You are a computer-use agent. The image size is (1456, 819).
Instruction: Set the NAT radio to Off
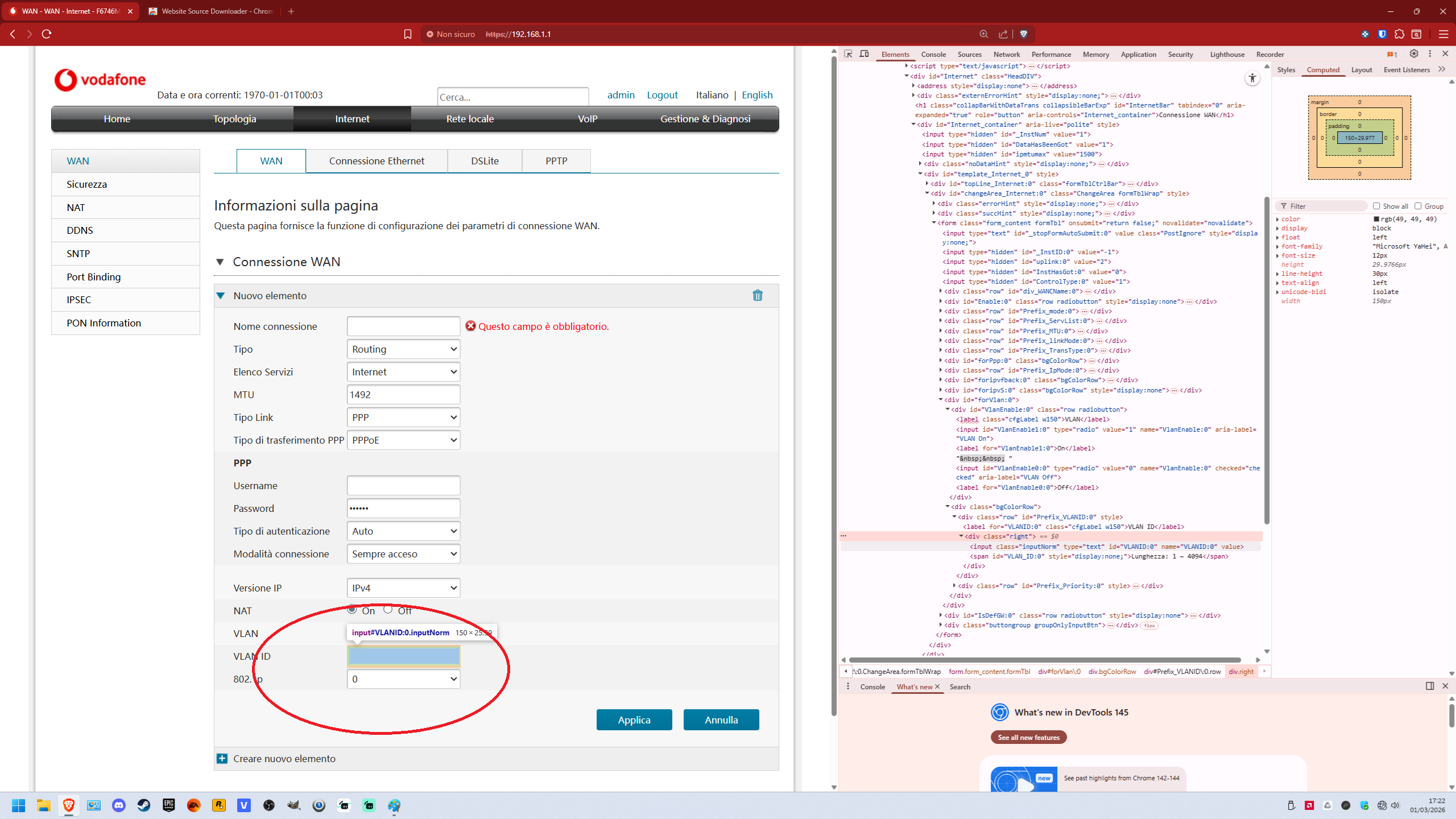388,610
